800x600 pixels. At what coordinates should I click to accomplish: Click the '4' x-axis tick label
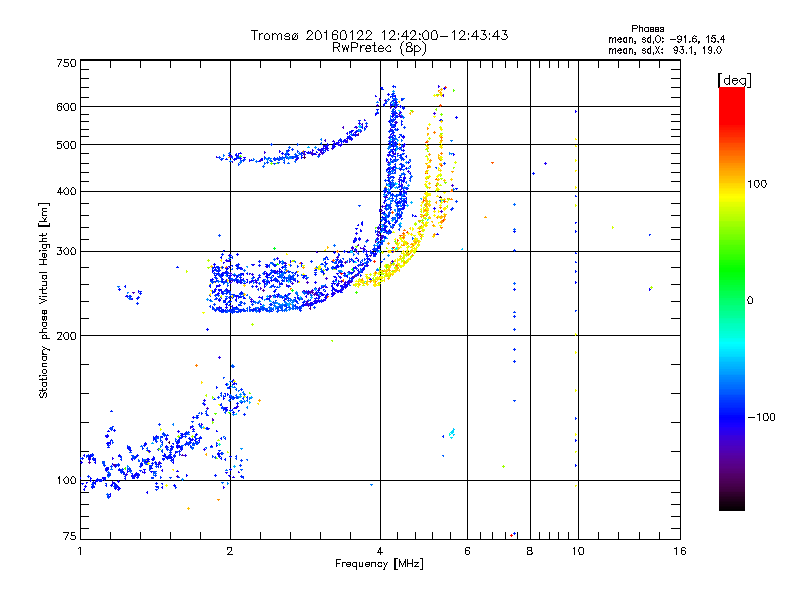pos(380,551)
